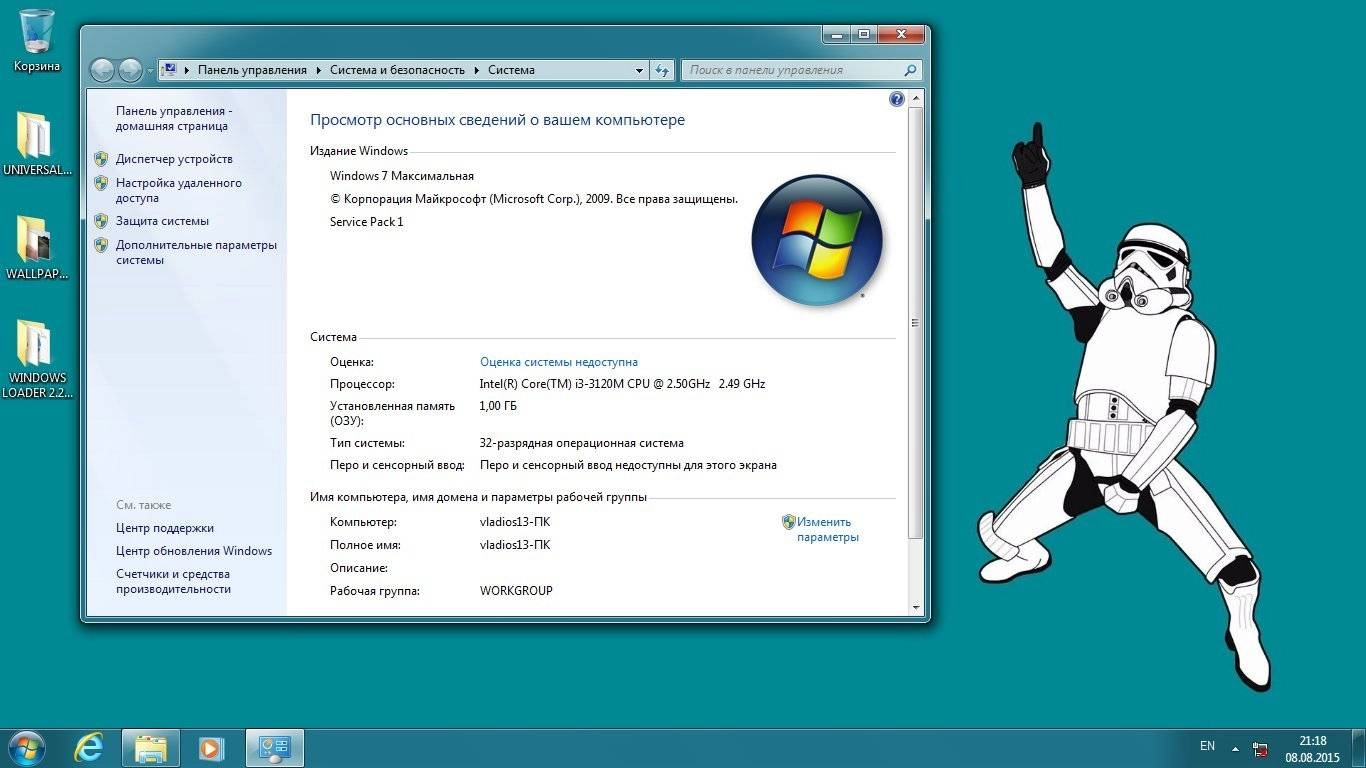1366x768 pixels.
Task: Launch Internet Explorer from the taskbar
Action: click(x=89, y=747)
